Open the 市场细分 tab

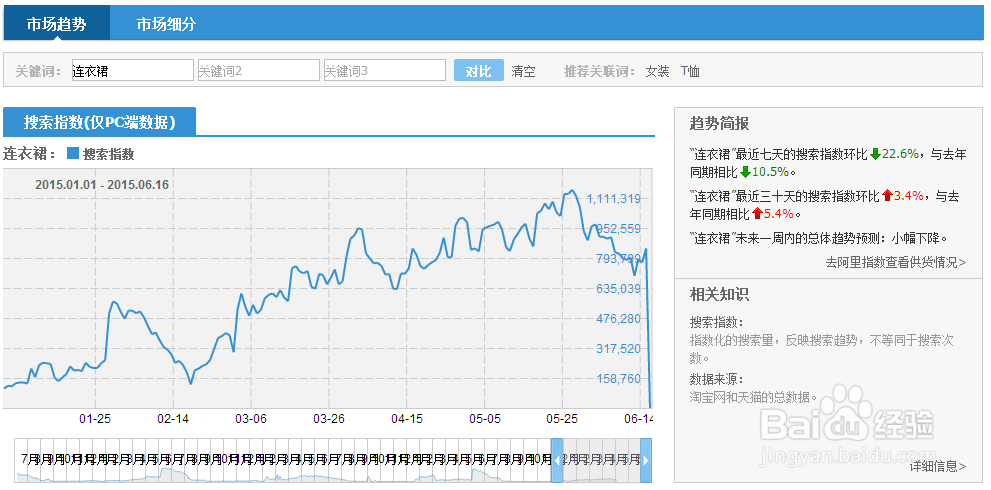(x=166, y=25)
